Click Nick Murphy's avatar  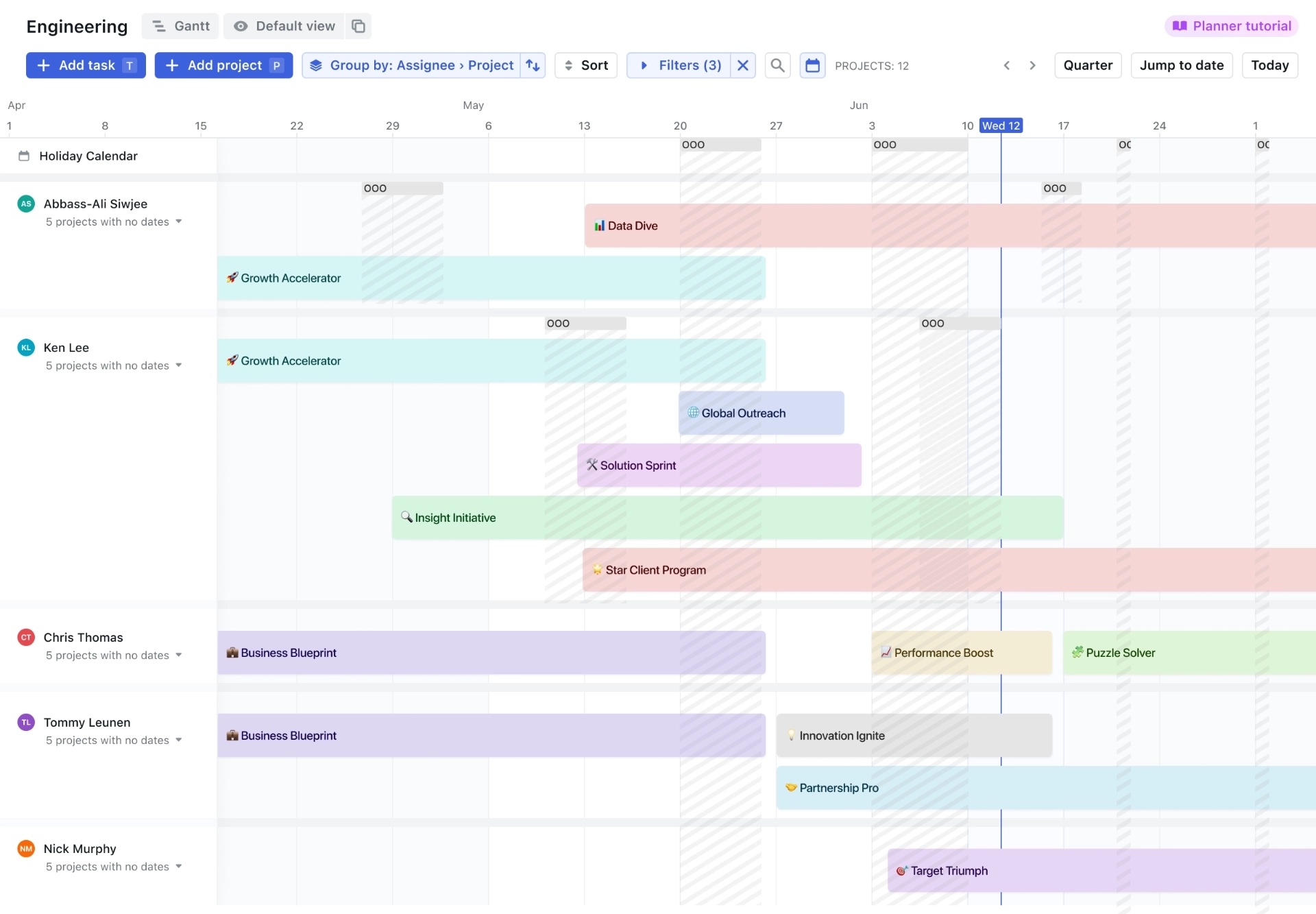(x=25, y=848)
